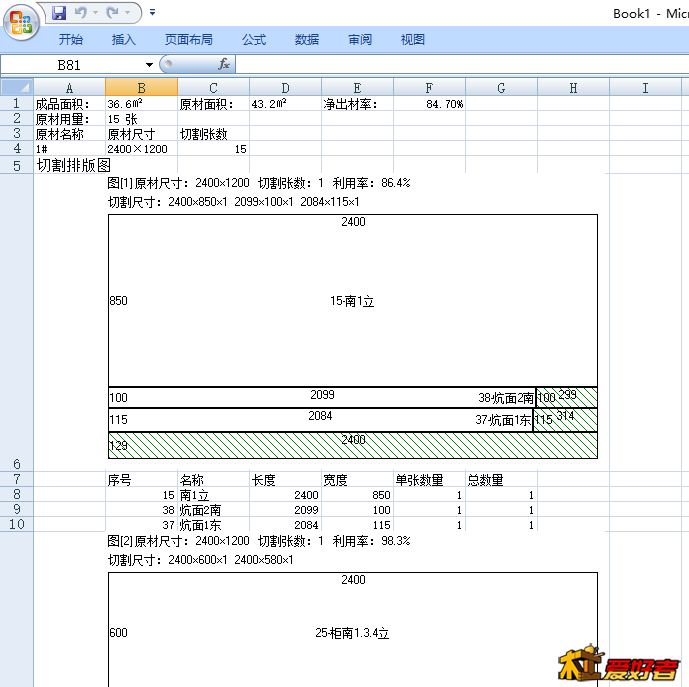Viewport: 689px width, 687px height.
Task: Click cell containing 切割排版图
Action: tap(69, 165)
